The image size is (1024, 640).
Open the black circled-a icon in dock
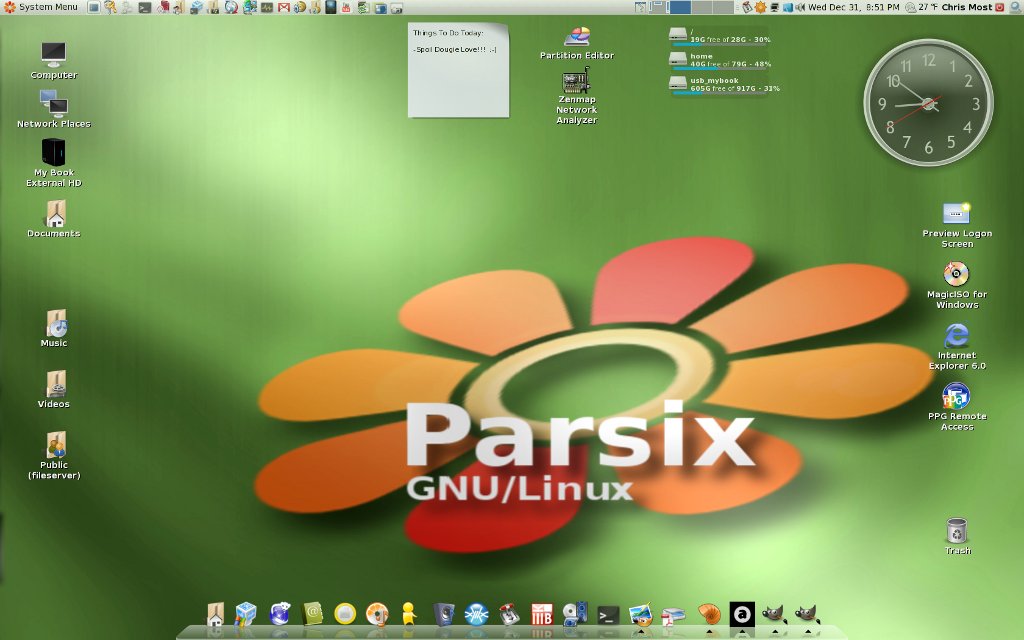click(x=742, y=614)
